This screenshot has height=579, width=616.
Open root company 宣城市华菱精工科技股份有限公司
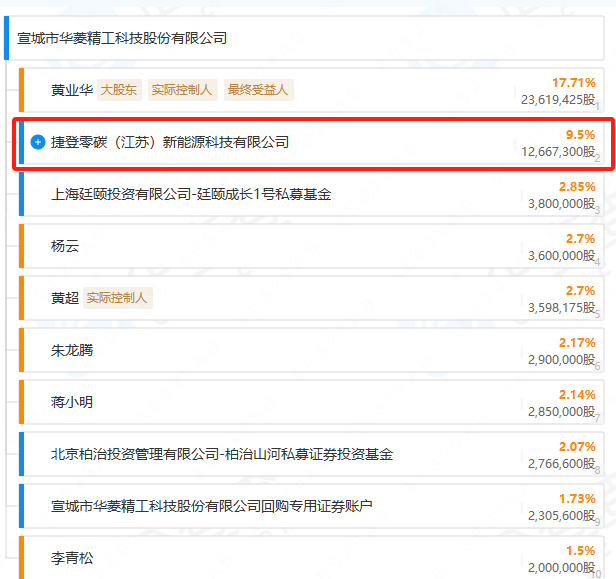pos(122,38)
